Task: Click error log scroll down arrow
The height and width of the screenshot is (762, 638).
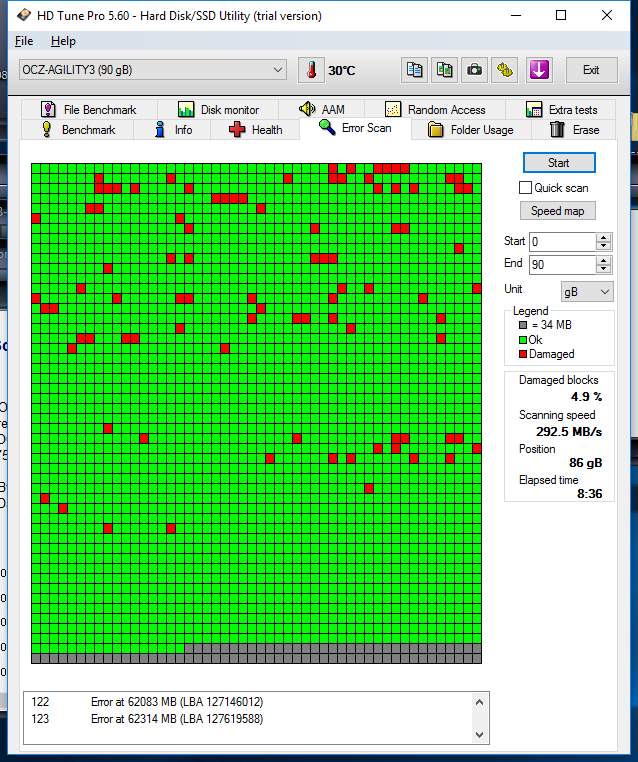Action: coord(479,734)
